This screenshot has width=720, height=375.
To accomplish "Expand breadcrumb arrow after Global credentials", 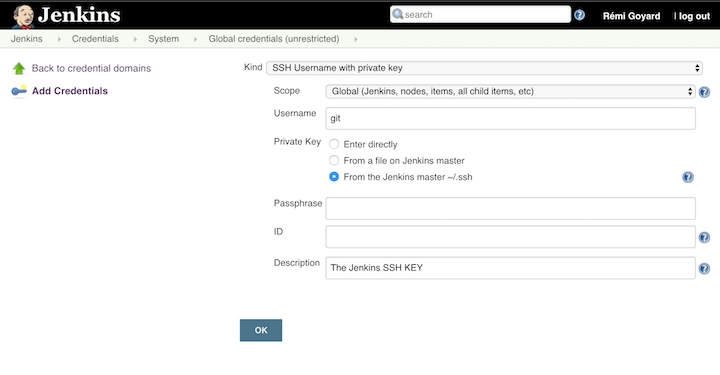I will 355,39.
